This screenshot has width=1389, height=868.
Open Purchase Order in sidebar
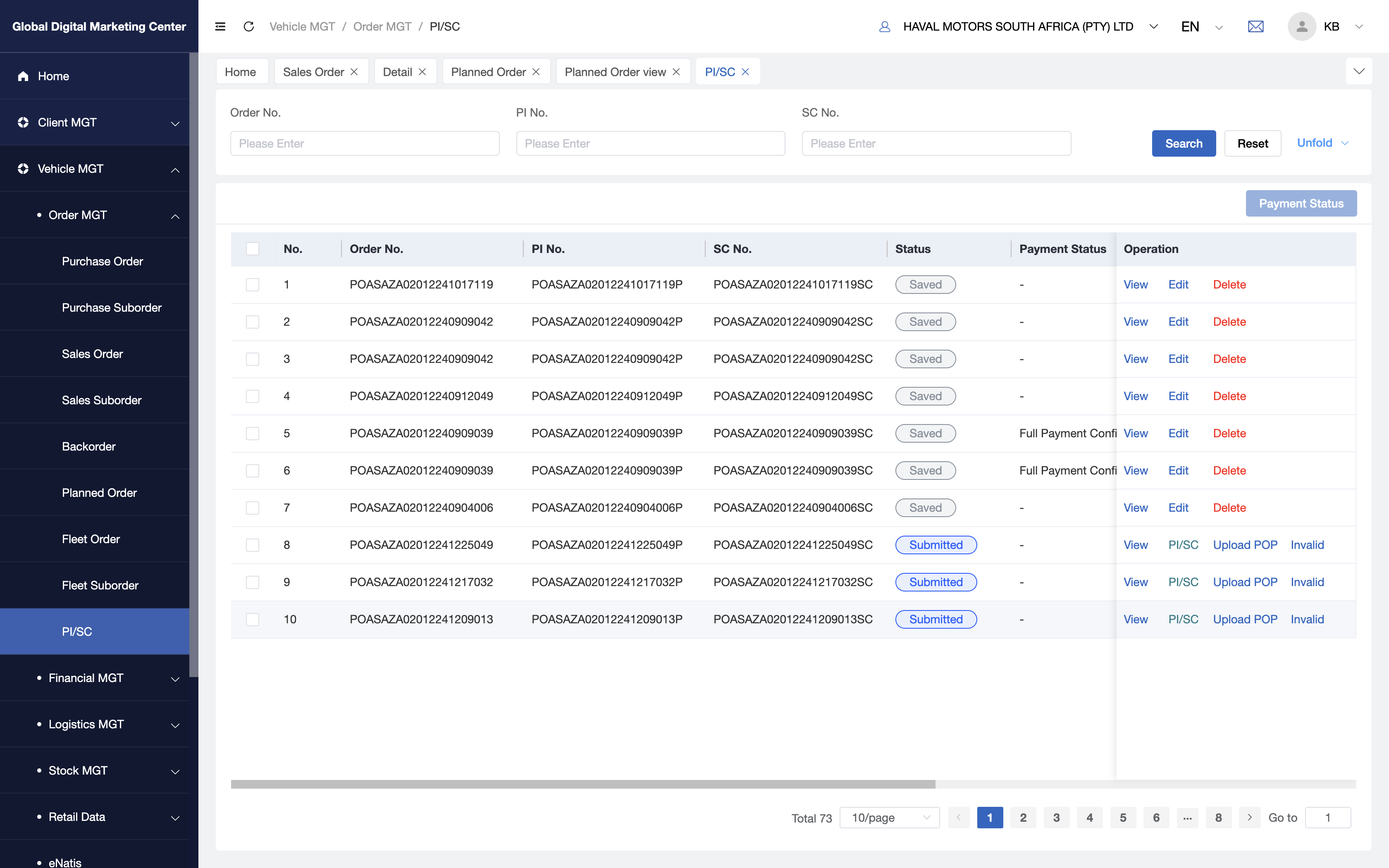[102, 261]
